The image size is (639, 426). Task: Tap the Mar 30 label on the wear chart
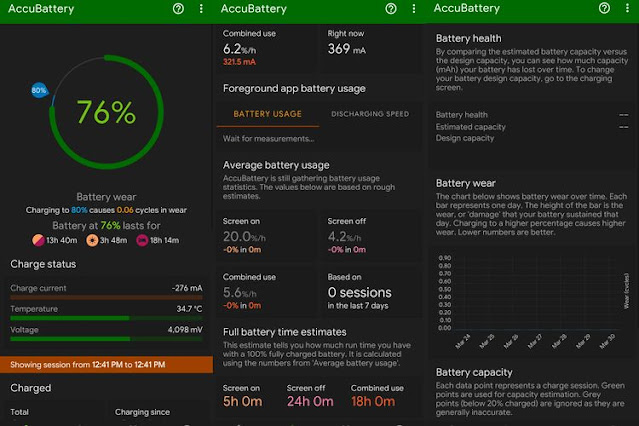(607, 341)
